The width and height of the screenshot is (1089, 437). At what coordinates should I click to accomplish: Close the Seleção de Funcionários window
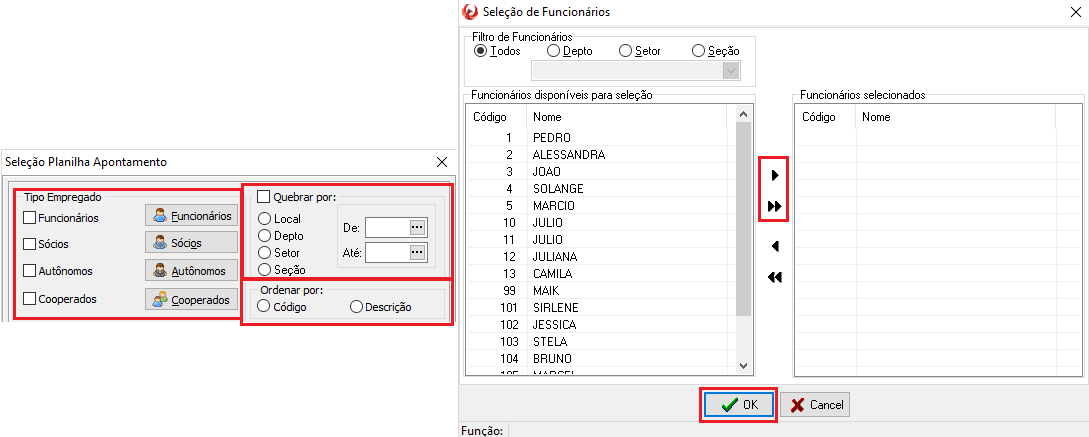tap(1075, 11)
